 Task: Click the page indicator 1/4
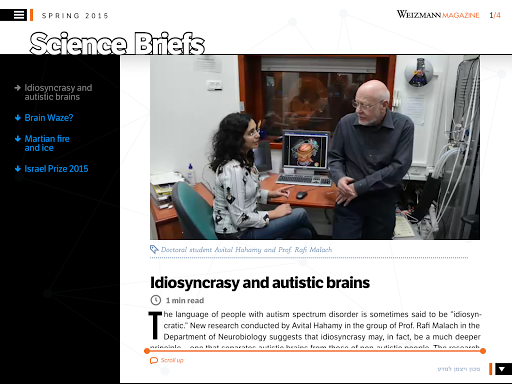tap(495, 15)
